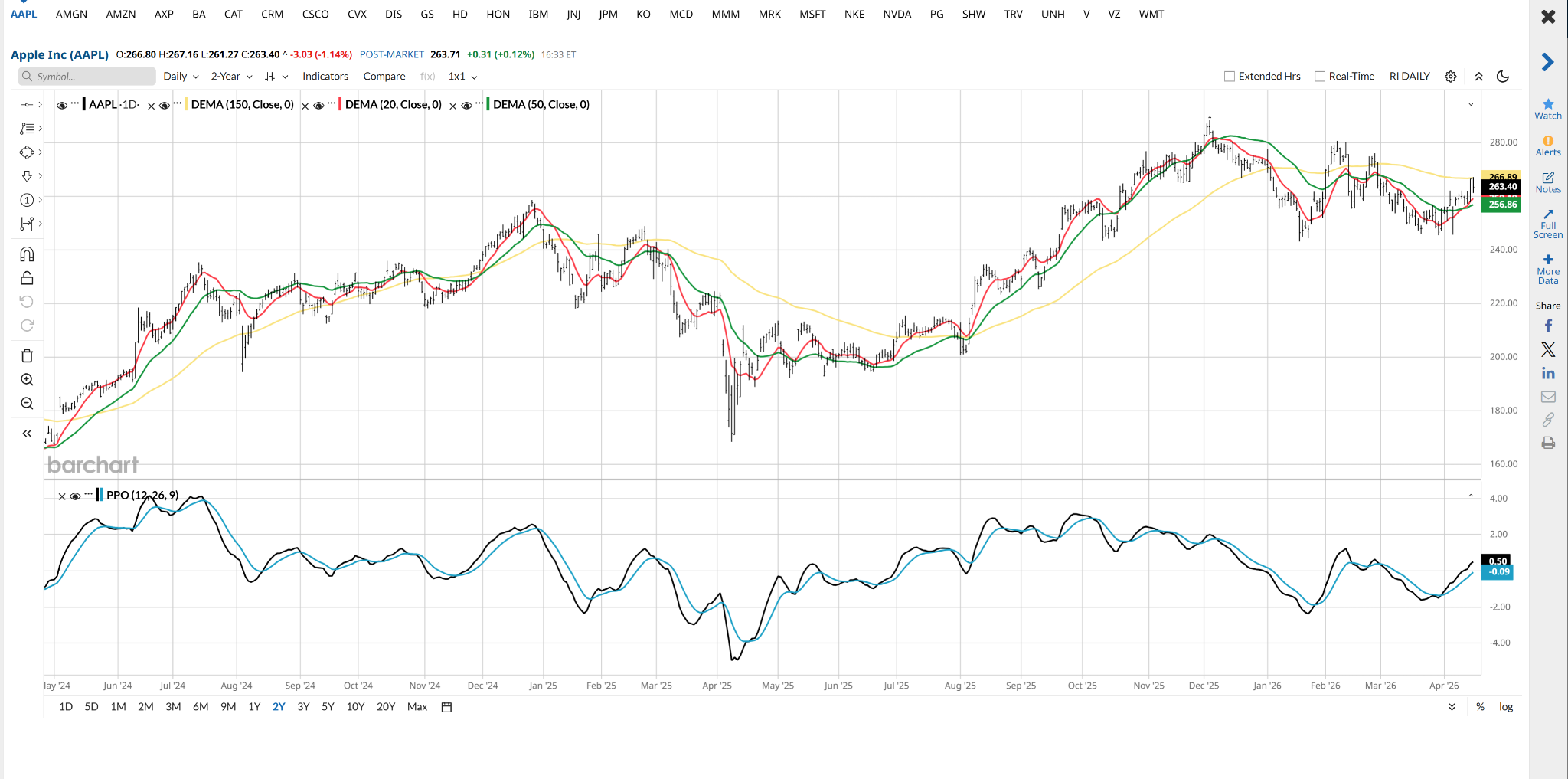The width and height of the screenshot is (1568, 779).
Task: Click the magnet snap tool icon
Action: 27,254
